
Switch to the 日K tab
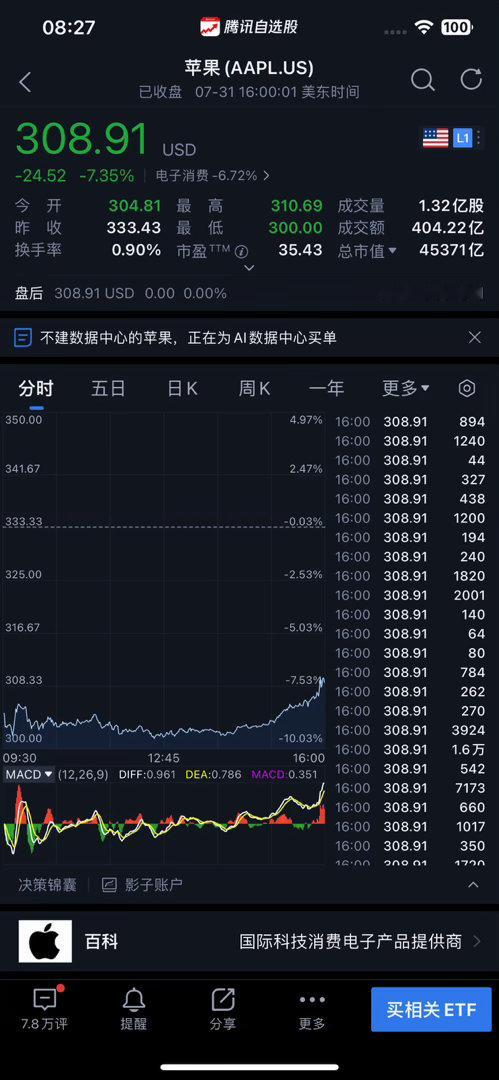(182, 388)
